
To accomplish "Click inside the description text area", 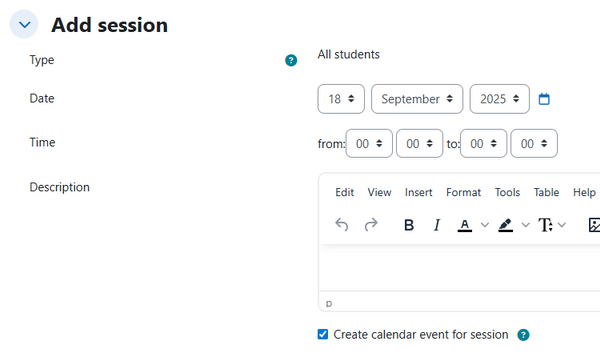I will click(x=459, y=268).
